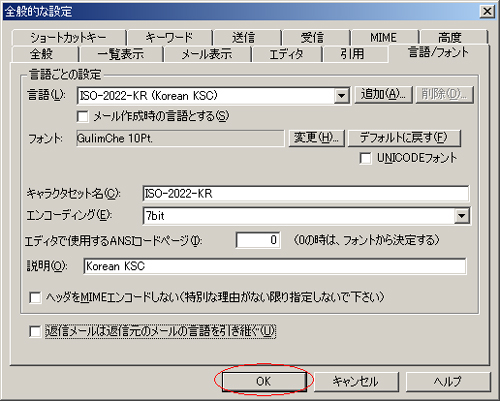500x401 pixels.
Task: Toggle ヘッダをMIMEエンコードしない checkbox
Action: point(35,297)
